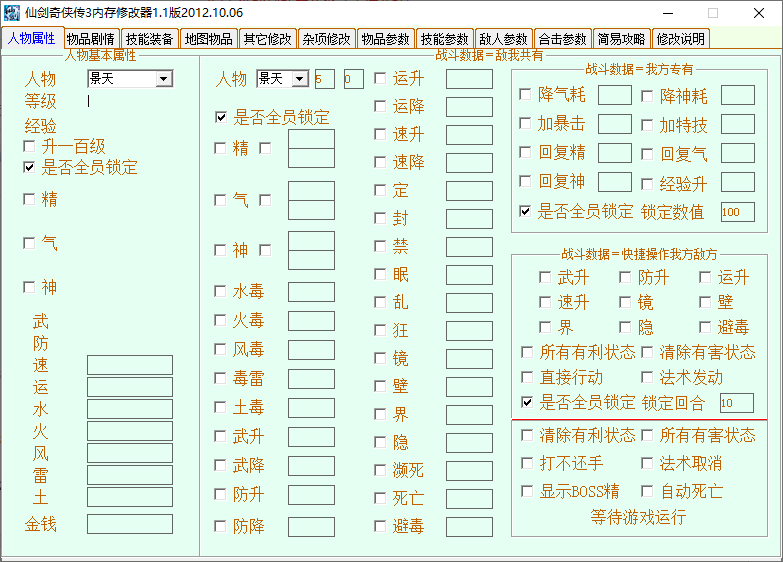This screenshot has width=783, height=562.
Task: Click the 锁定回合 field showing 10
Action: coord(737,403)
